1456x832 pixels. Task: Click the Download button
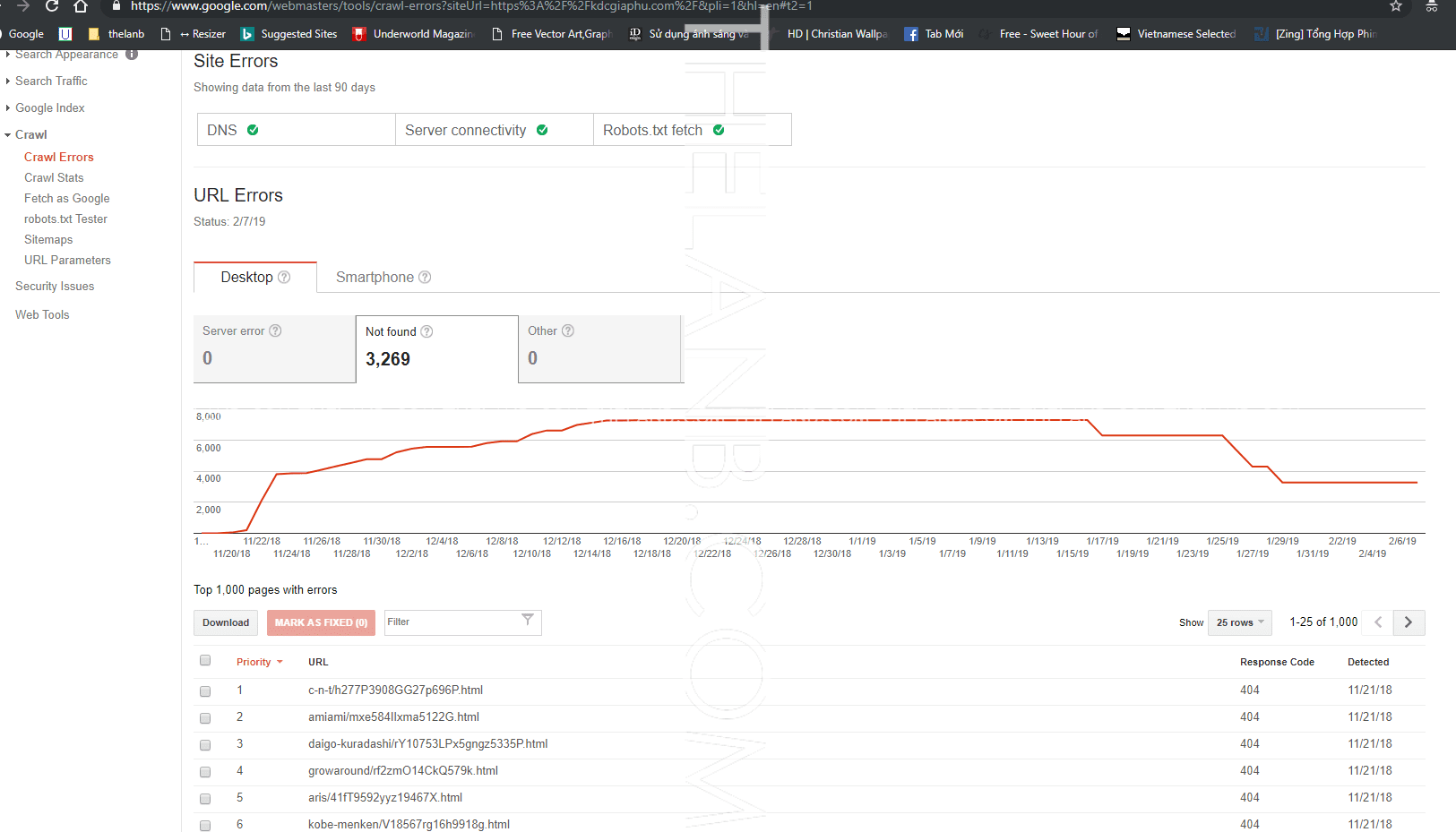226,622
